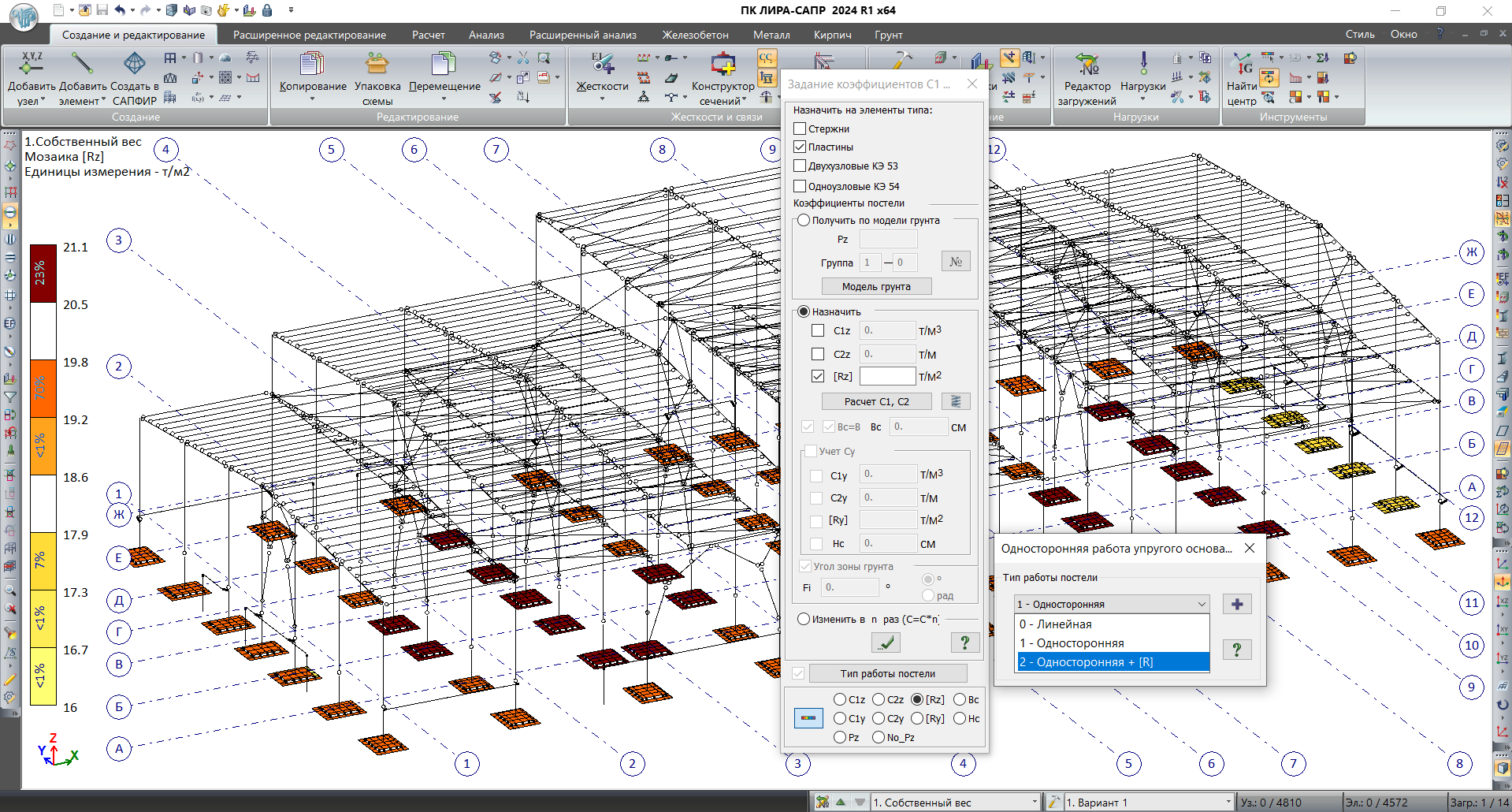
Task: Click the Нагрузки loads icon
Action: [x=1142, y=65]
